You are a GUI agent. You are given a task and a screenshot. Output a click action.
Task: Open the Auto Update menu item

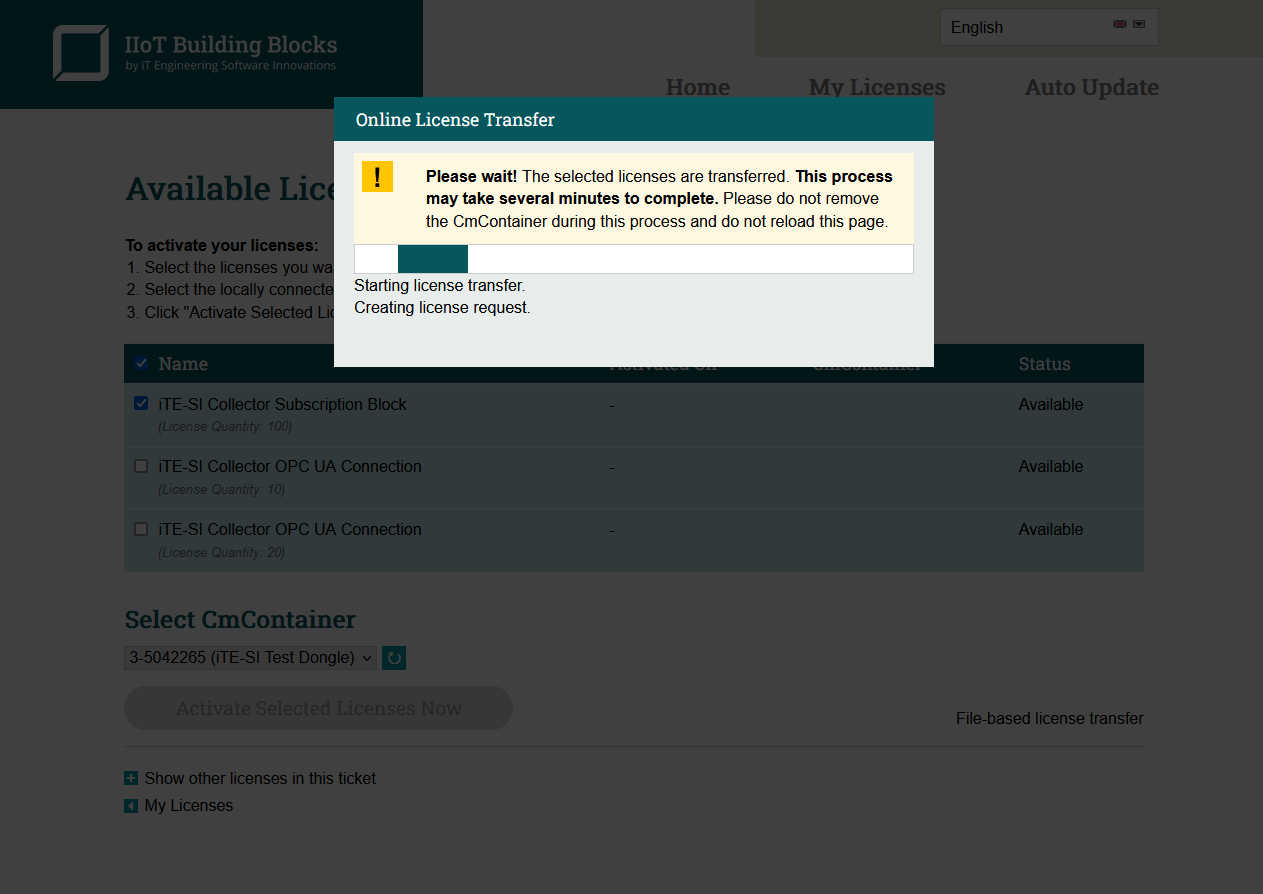tap(1091, 87)
